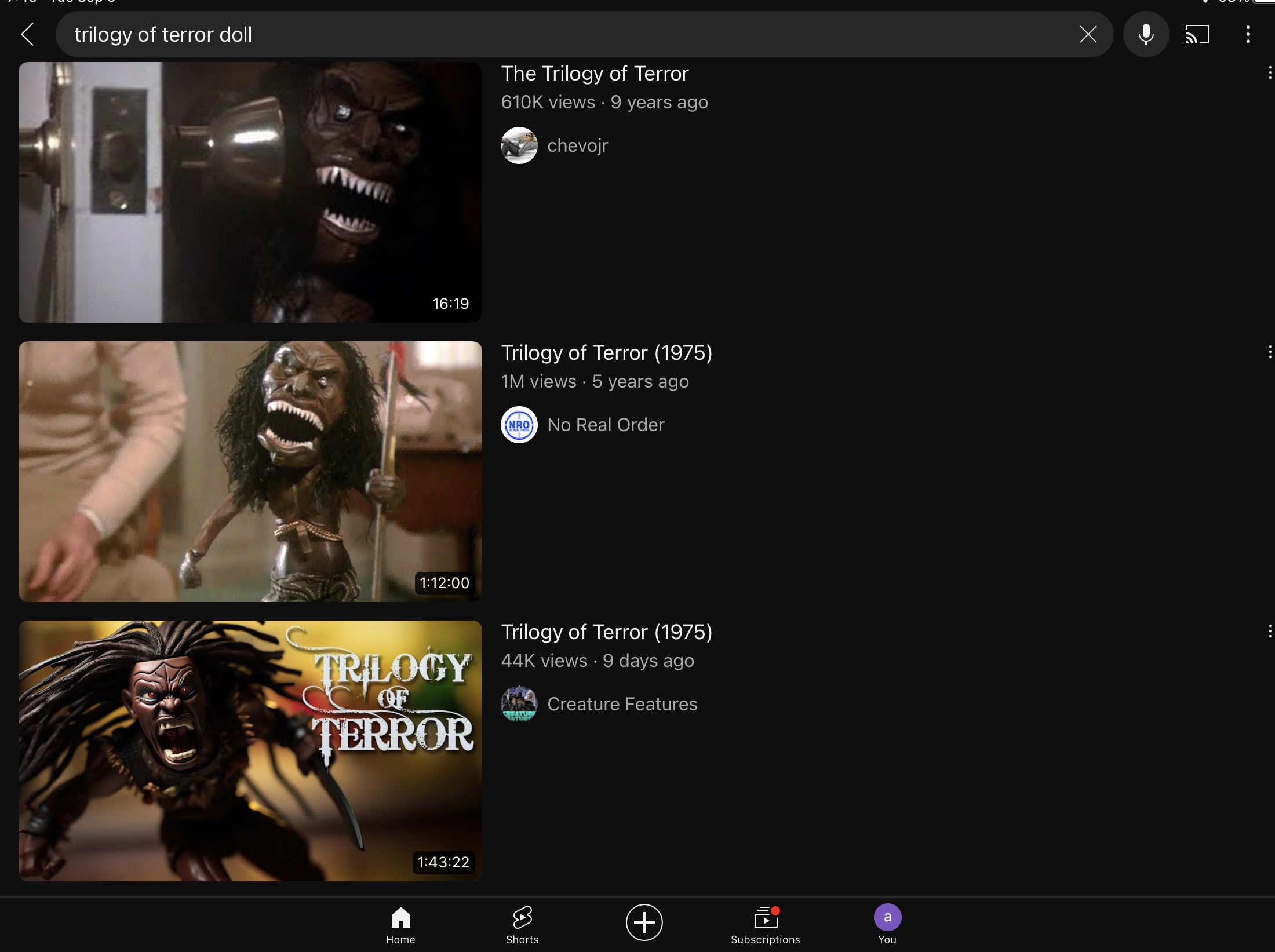Screen dimensions: 1275x952
Task: Click the chevojr channel name
Action: tap(577, 145)
